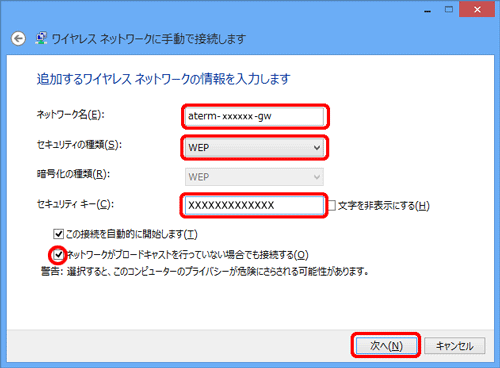Click the heading 追加するワイヤレス ネットワークの情報を入力します
This screenshot has height=368, width=500.
pyautogui.click(x=163, y=79)
